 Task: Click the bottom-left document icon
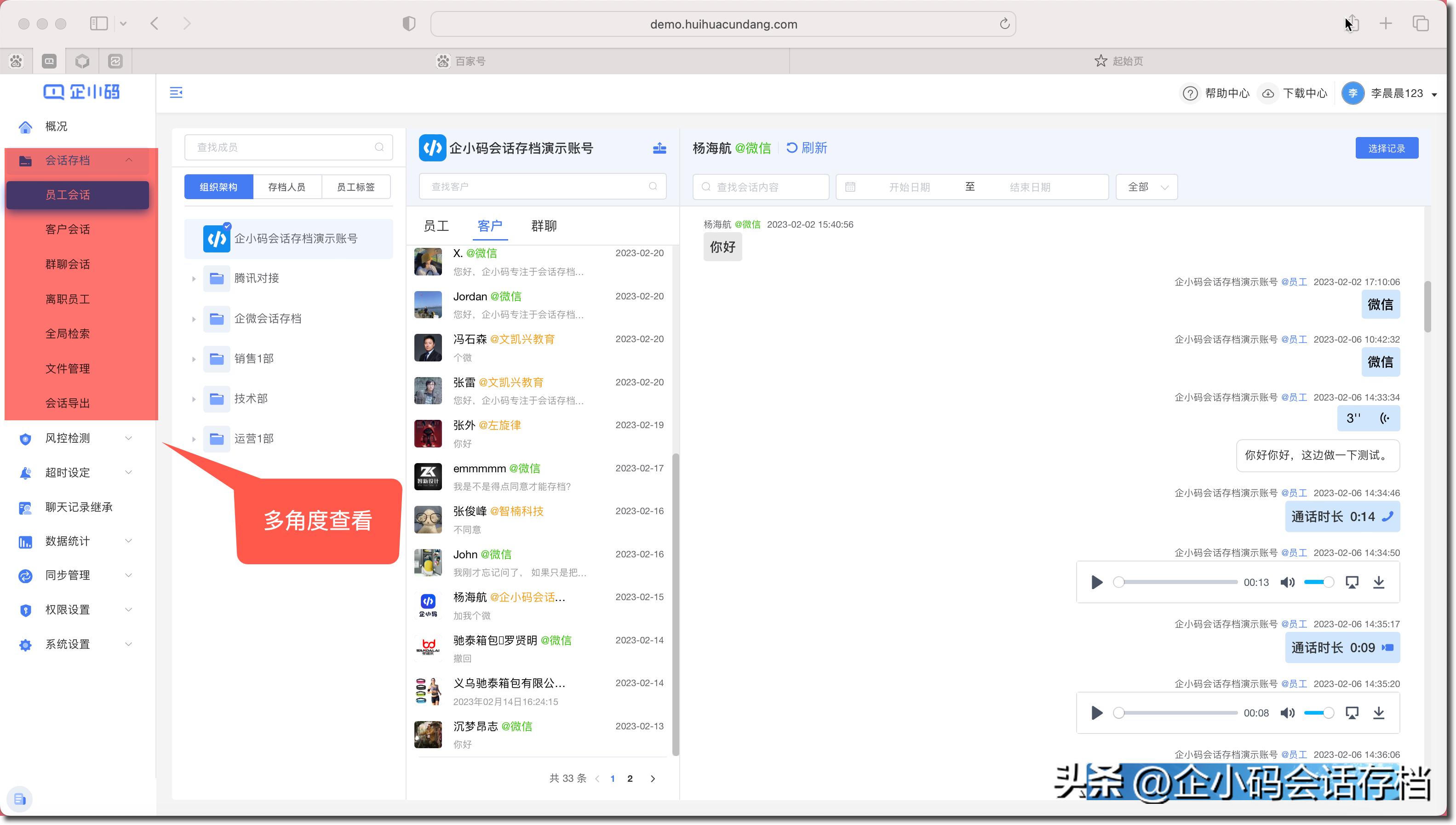point(20,799)
